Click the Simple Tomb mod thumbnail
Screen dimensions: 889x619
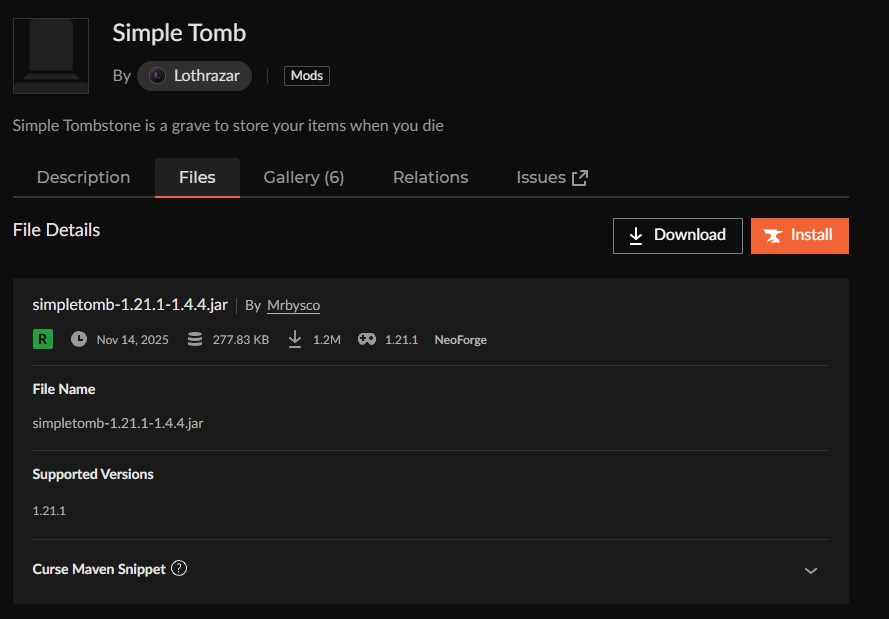pyautogui.click(x=50, y=56)
